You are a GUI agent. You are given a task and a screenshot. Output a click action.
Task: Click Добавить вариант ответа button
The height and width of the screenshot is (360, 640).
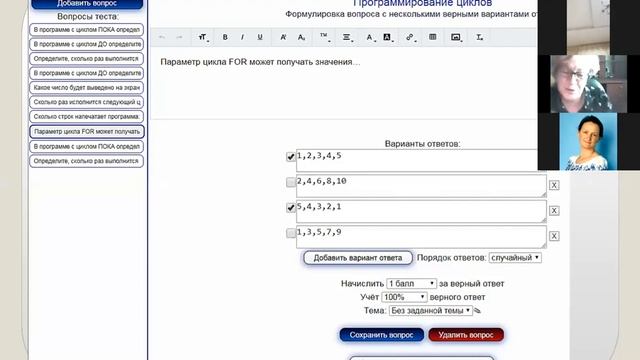pos(358,258)
